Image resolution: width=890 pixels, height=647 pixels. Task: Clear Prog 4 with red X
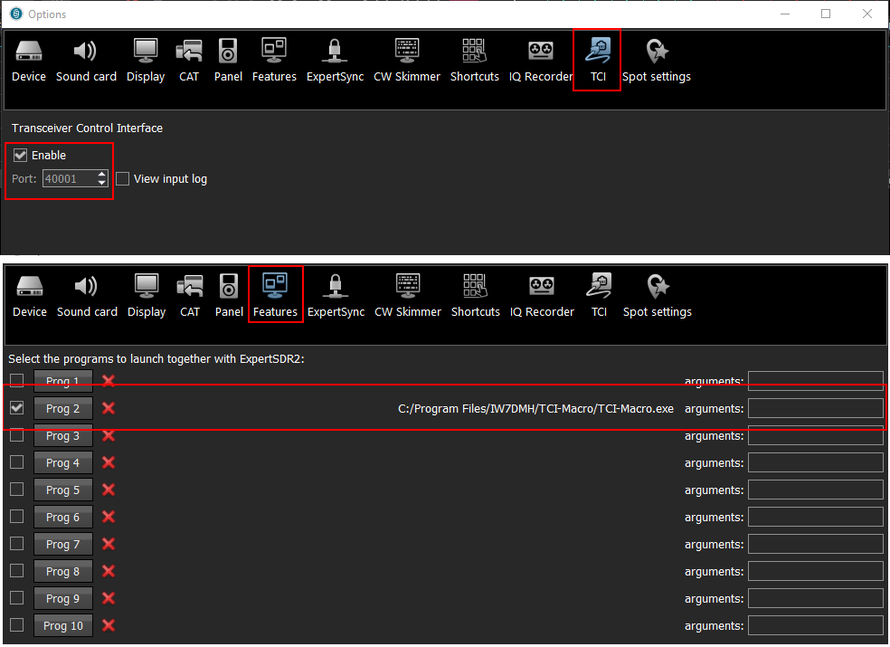pyautogui.click(x=108, y=463)
